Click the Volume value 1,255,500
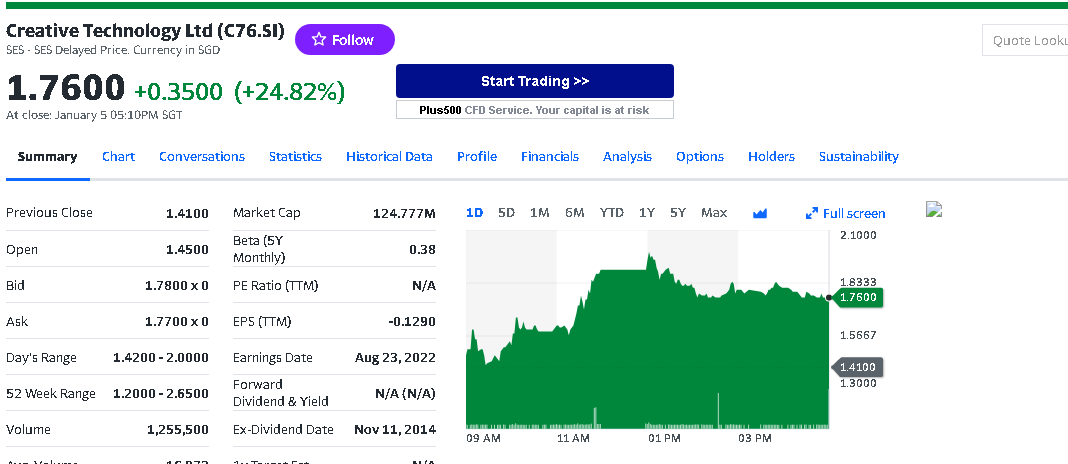 177,430
